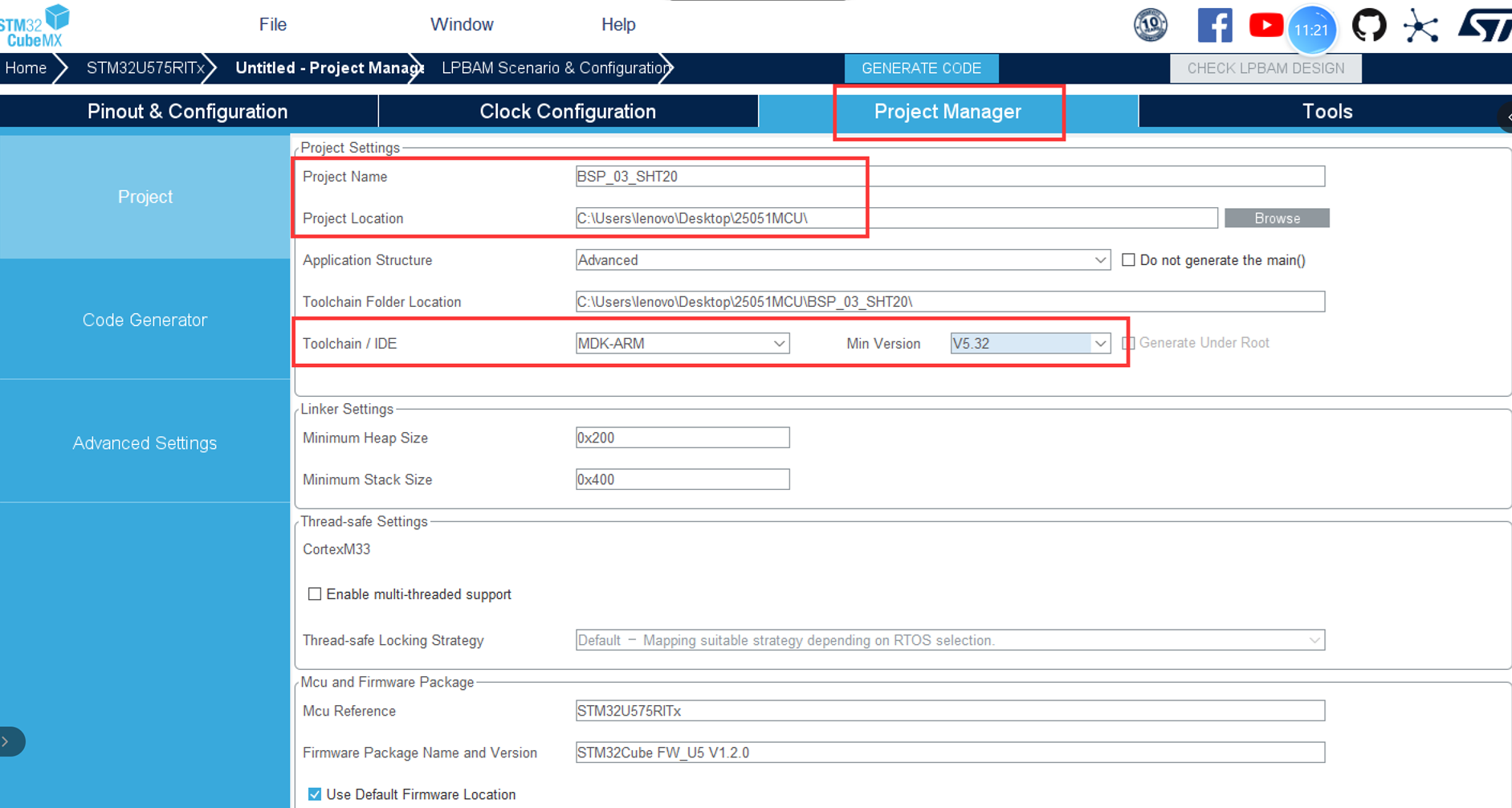This screenshot has width=1512, height=808.
Task: Open the Application Structure dropdown
Action: tap(842, 260)
